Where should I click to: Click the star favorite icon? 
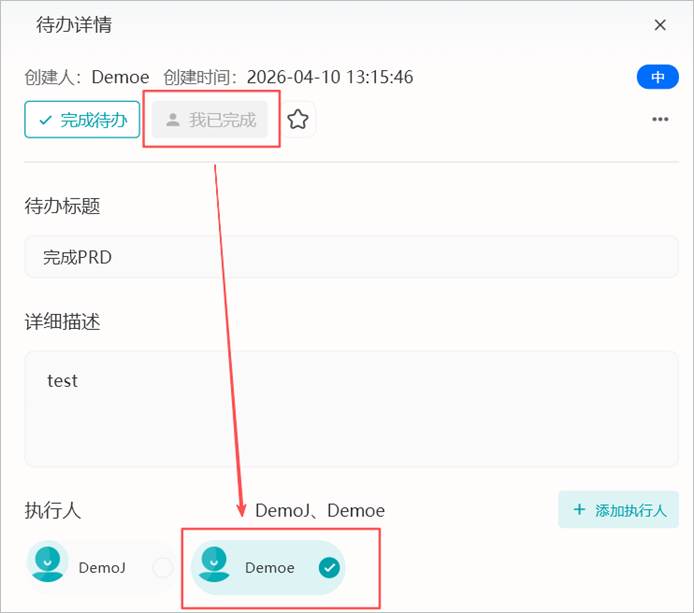pos(298,120)
